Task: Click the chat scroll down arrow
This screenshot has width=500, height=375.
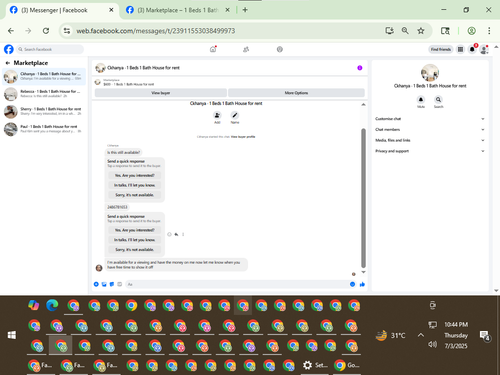Action: point(363,272)
